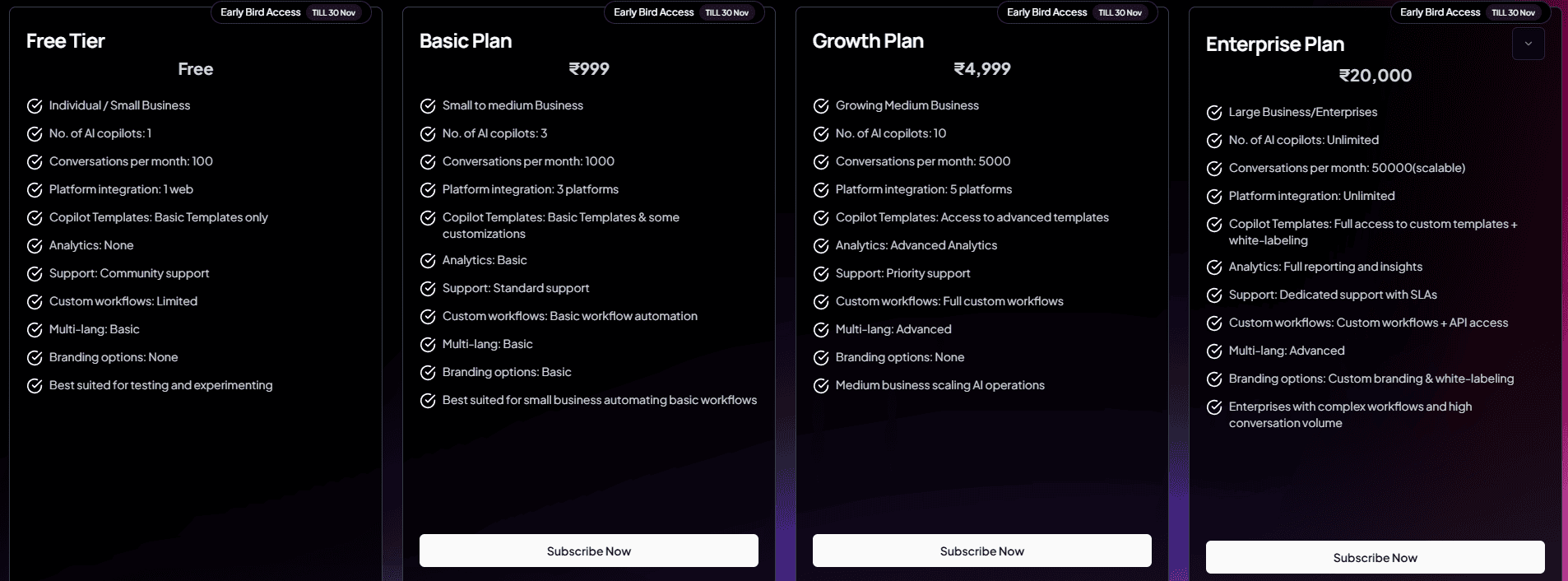Image resolution: width=1568 pixels, height=581 pixels.
Task: Select the check icon beside "Conversations per month: 1000"
Action: pyautogui.click(x=427, y=162)
